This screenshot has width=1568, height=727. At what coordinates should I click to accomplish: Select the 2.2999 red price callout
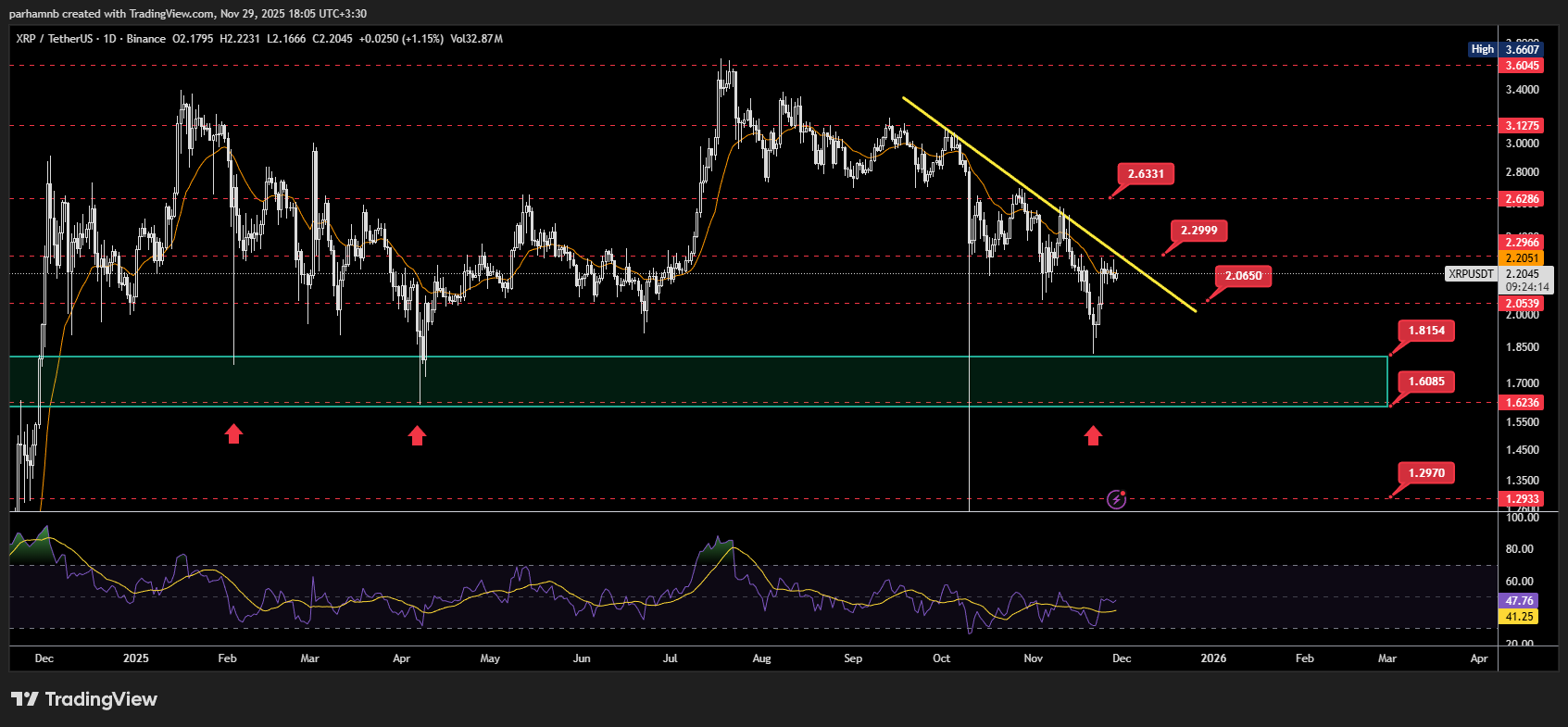(1198, 231)
